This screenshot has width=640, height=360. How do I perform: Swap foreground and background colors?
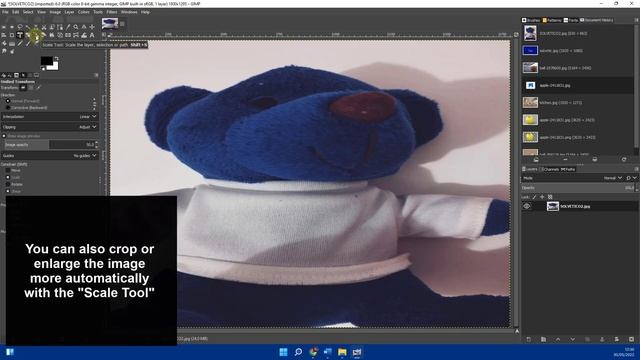tap(57, 59)
